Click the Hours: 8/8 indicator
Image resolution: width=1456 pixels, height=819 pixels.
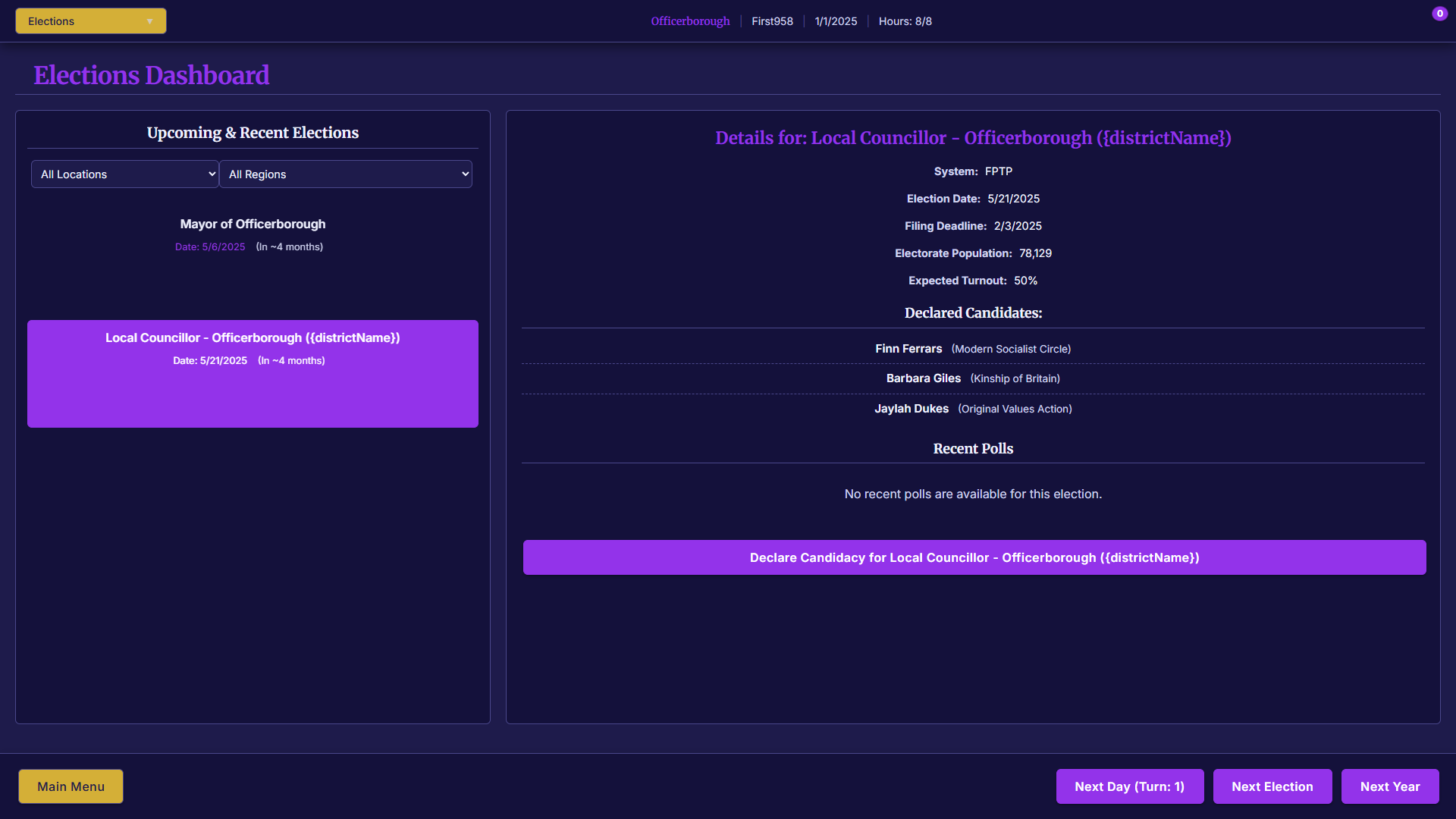[905, 21]
